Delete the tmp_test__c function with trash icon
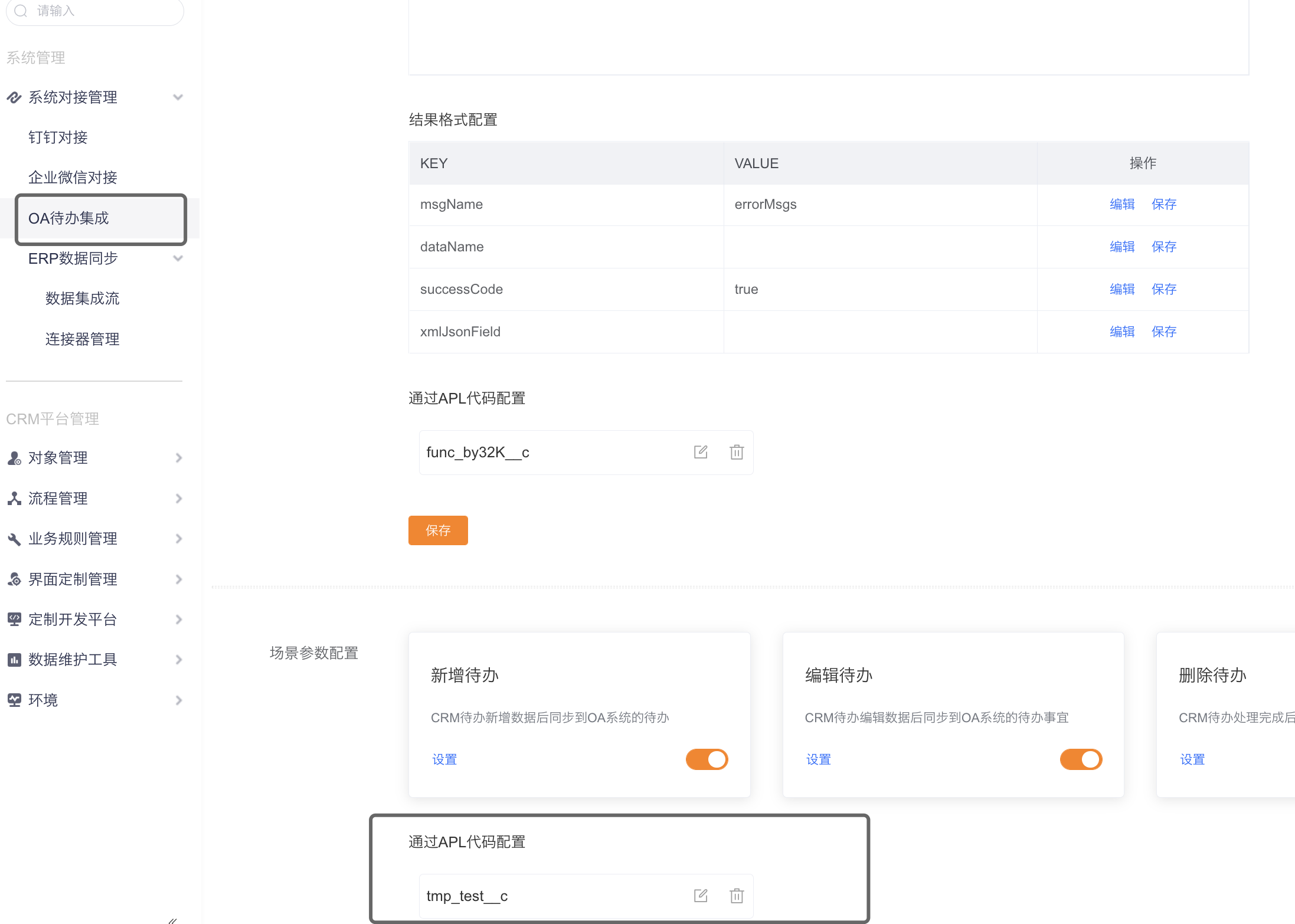Image resolution: width=1295 pixels, height=924 pixels. pos(736,896)
